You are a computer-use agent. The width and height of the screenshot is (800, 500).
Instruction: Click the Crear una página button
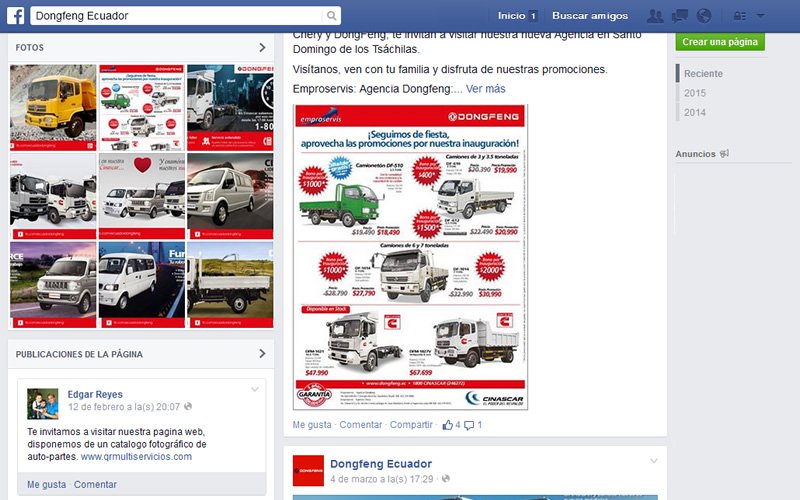[x=720, y=42]
